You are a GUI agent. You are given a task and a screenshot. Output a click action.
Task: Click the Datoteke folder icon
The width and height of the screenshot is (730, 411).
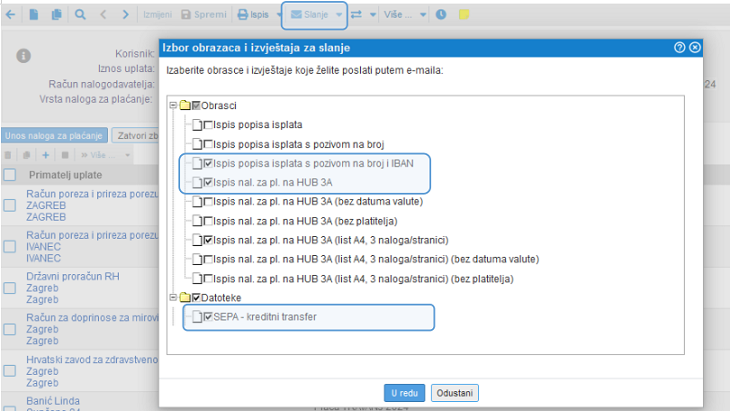tap(185, 297)
